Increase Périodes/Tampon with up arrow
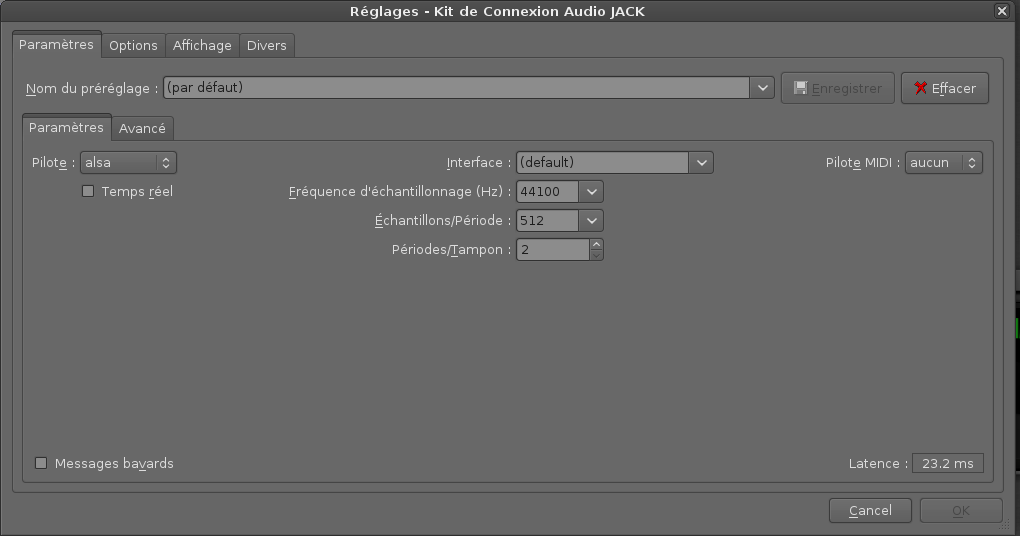Screen dimensions: 1020x536 tap(597, 245)
